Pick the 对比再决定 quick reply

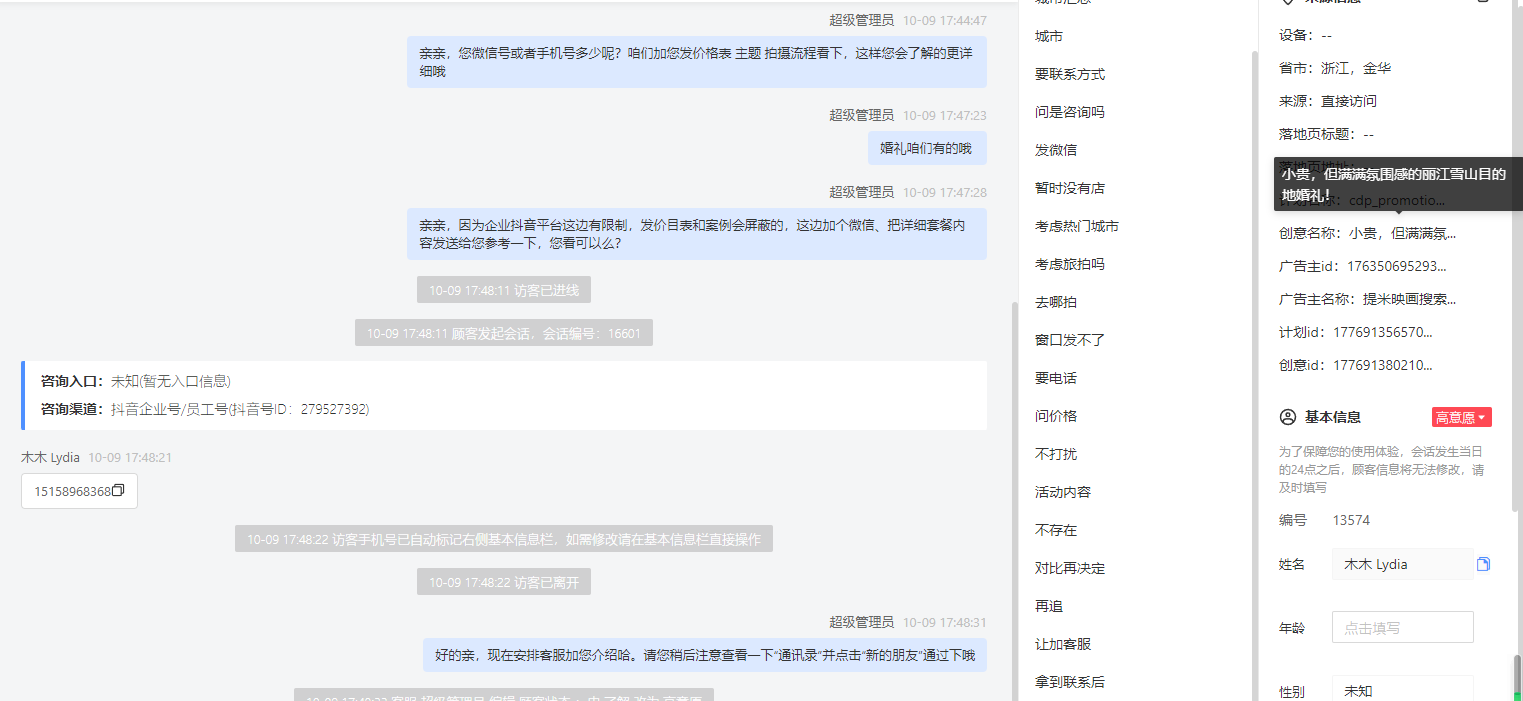pos(1070,568)
